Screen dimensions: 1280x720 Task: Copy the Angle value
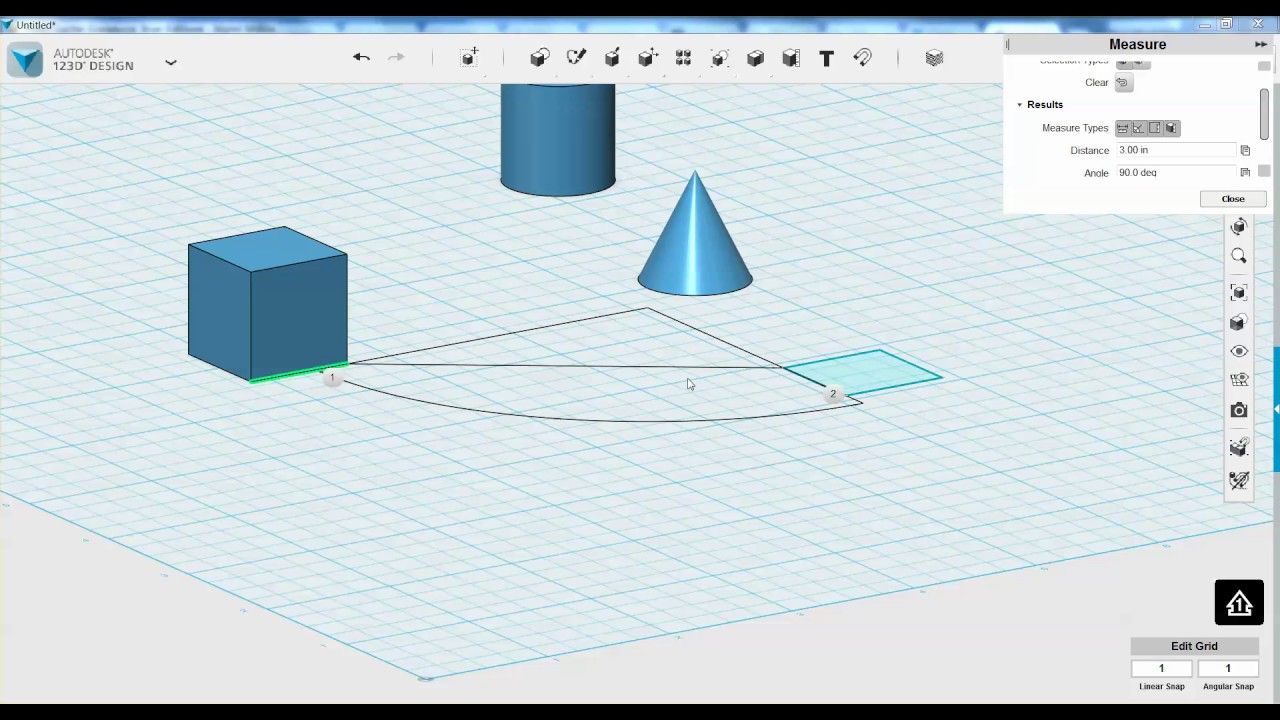[x=1245, y=172]
